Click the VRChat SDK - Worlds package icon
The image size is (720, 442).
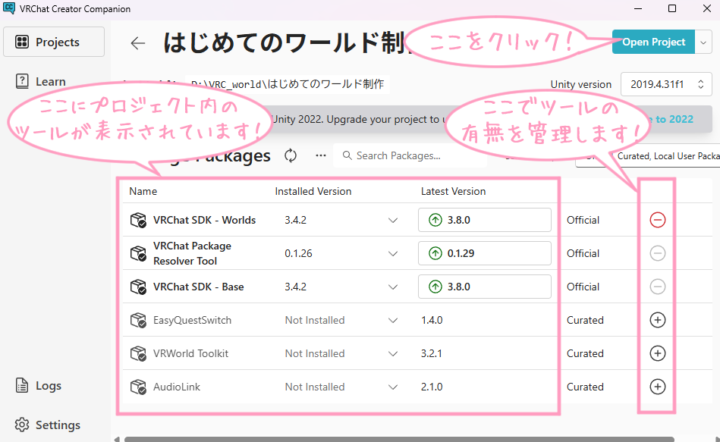pos(138,220)
